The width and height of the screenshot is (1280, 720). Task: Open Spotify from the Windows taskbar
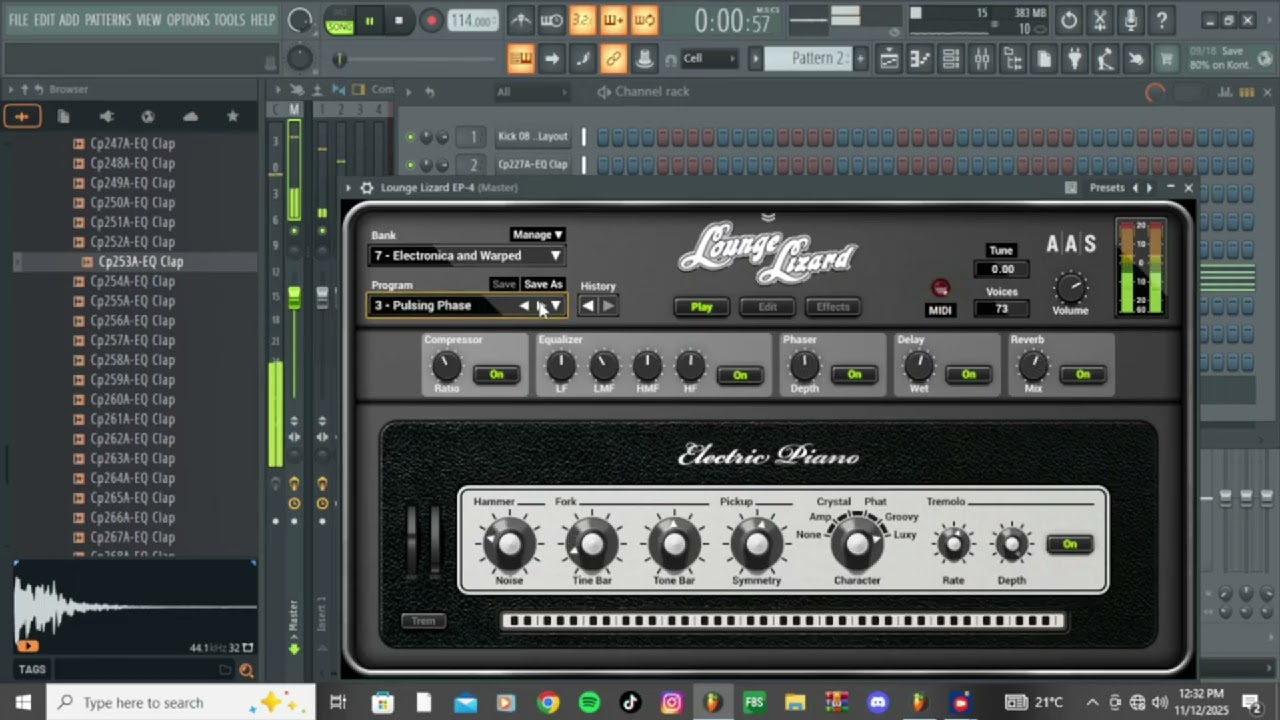[589, 702]
